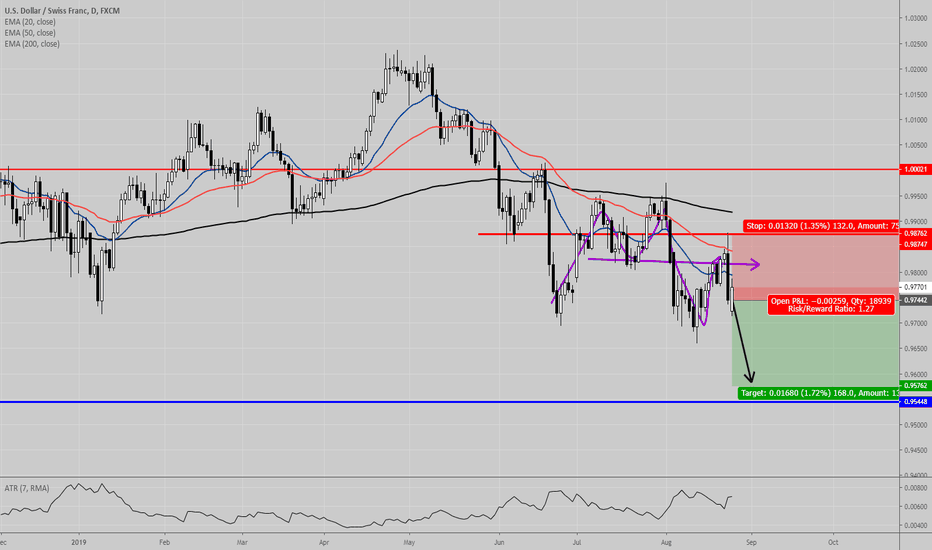Select the EMA (50, close) indicator label
932x550 pixels.
coord(30,33)
